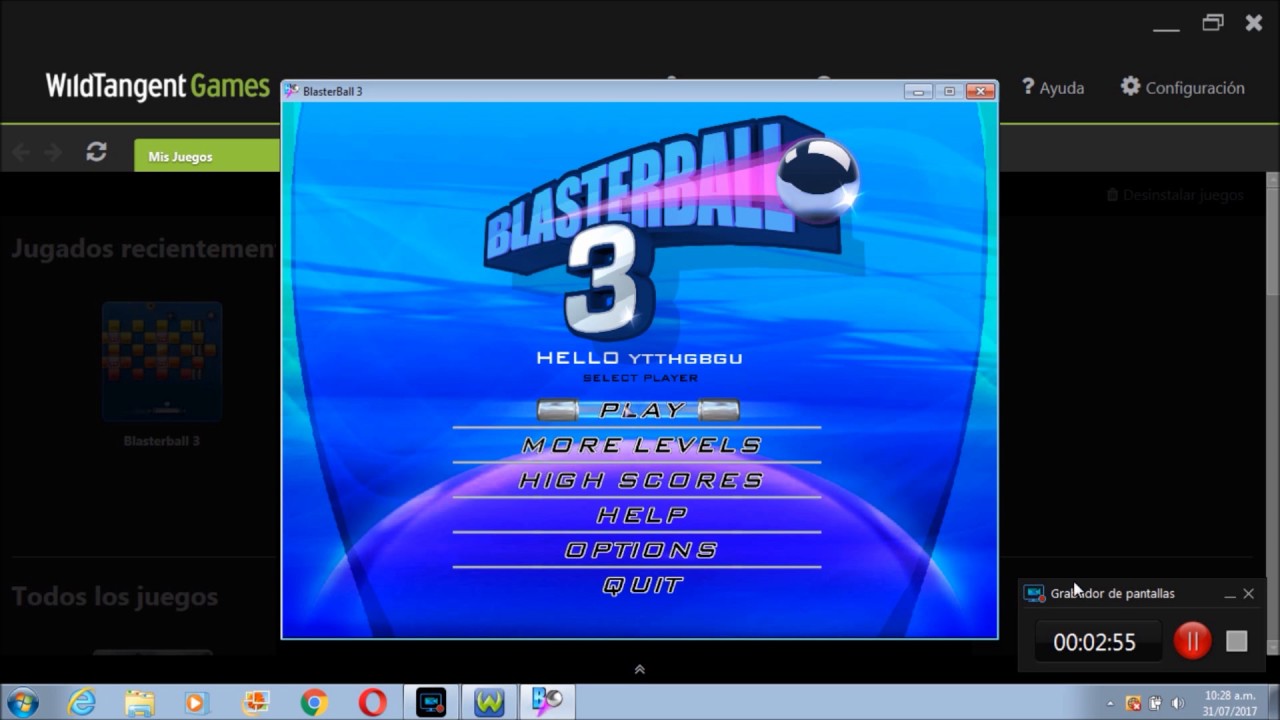This screenshot has height=720, width=1280.
Task: Switch to BlasterBall taskbar icon
Action: point(547,702)
